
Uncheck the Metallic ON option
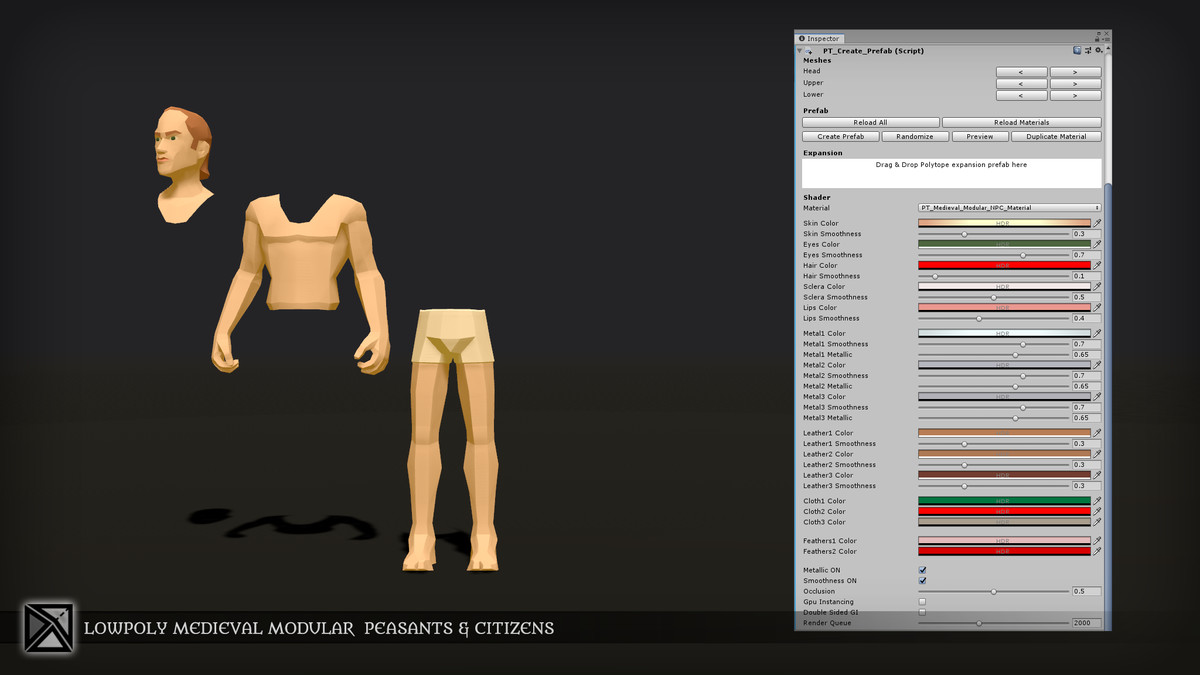[x=922, y=570]
